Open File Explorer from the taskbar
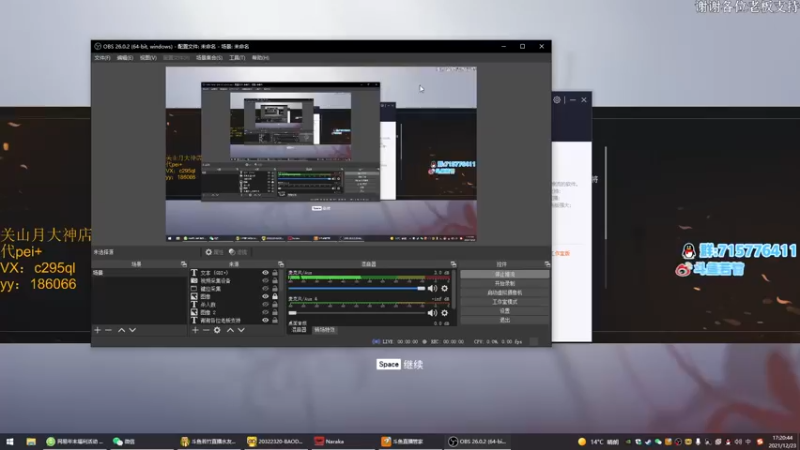The image size is (800, 450). tap(31, 441)
